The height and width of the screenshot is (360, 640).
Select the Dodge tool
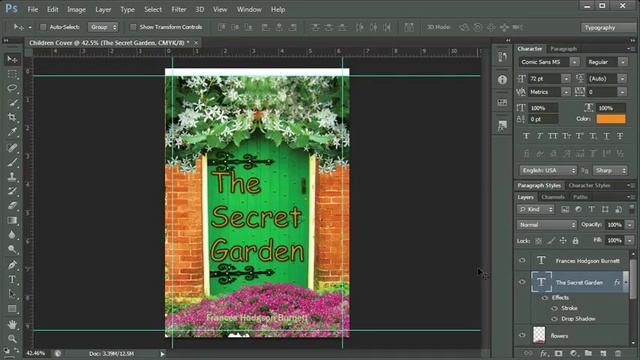[12, 249]
